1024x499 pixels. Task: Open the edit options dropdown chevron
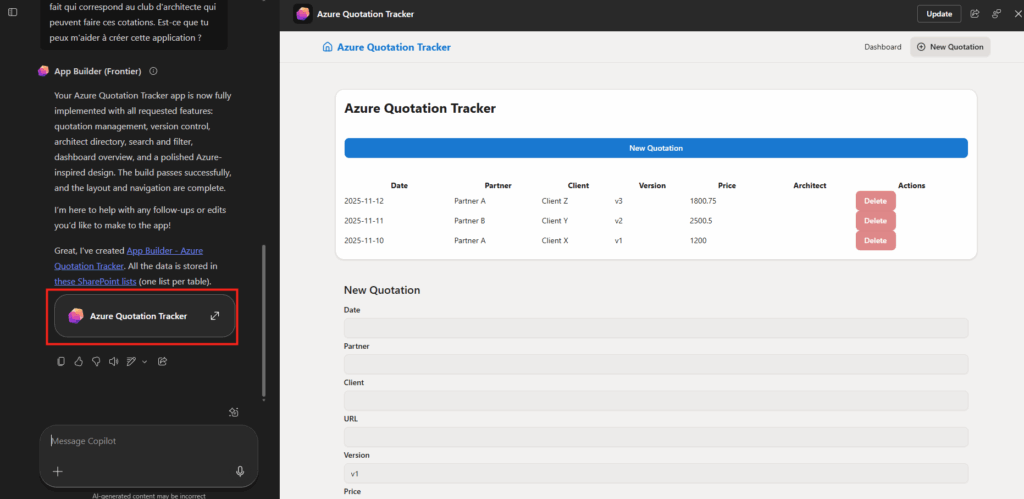(x=144, y=361)
